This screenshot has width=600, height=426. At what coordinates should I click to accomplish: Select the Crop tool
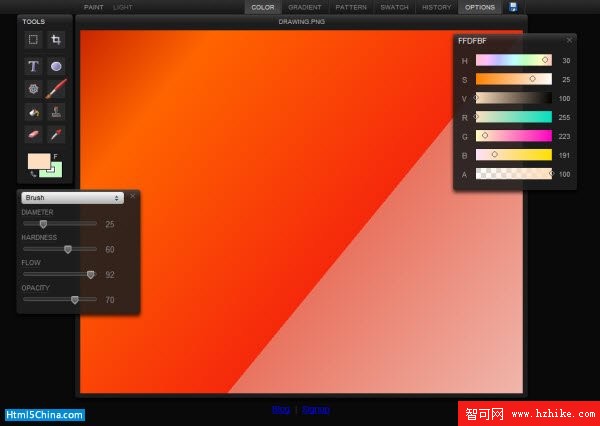pos(56,39)
